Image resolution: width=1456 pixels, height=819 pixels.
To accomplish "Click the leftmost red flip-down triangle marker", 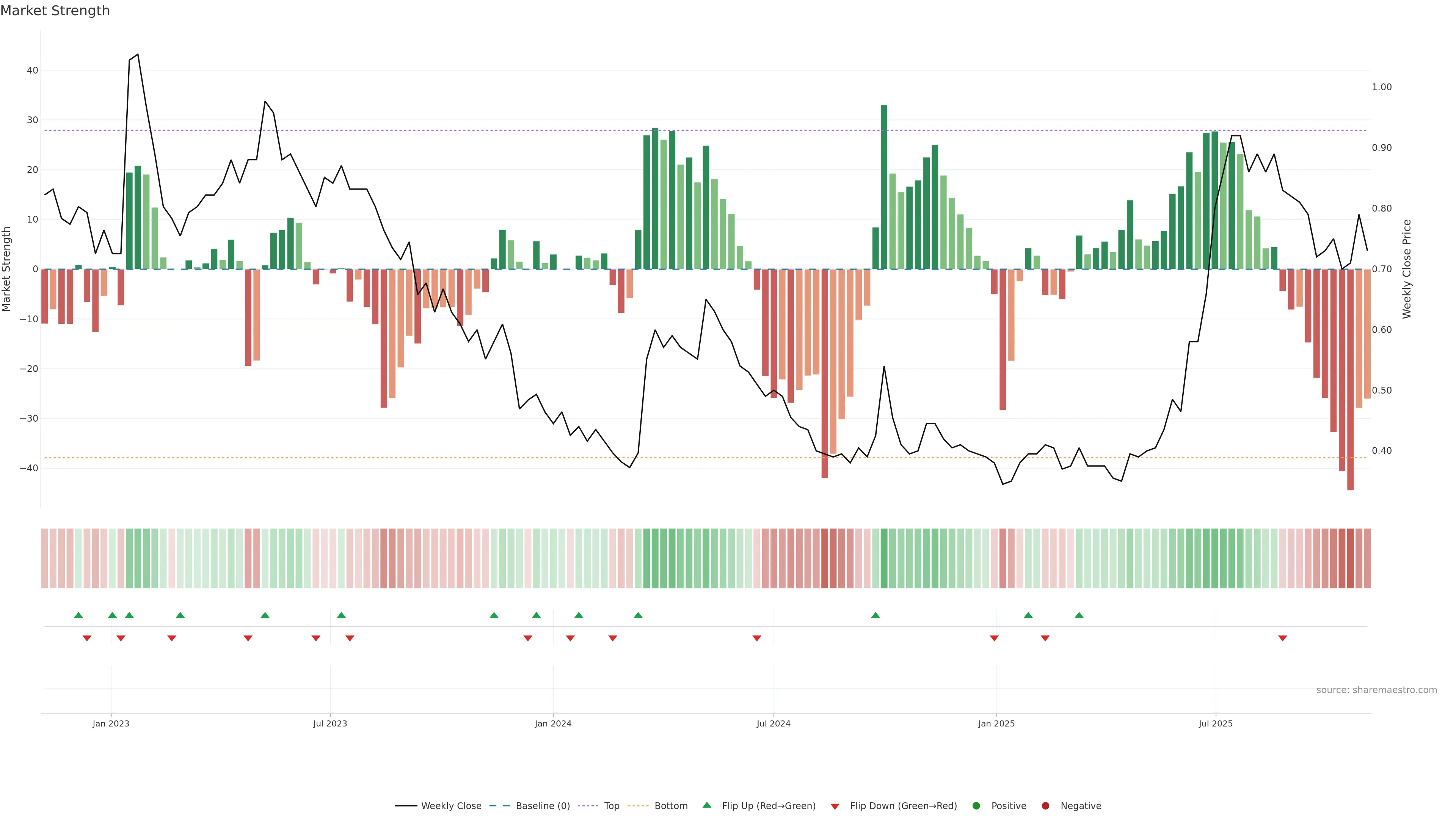I will click(x=87, y=638).
